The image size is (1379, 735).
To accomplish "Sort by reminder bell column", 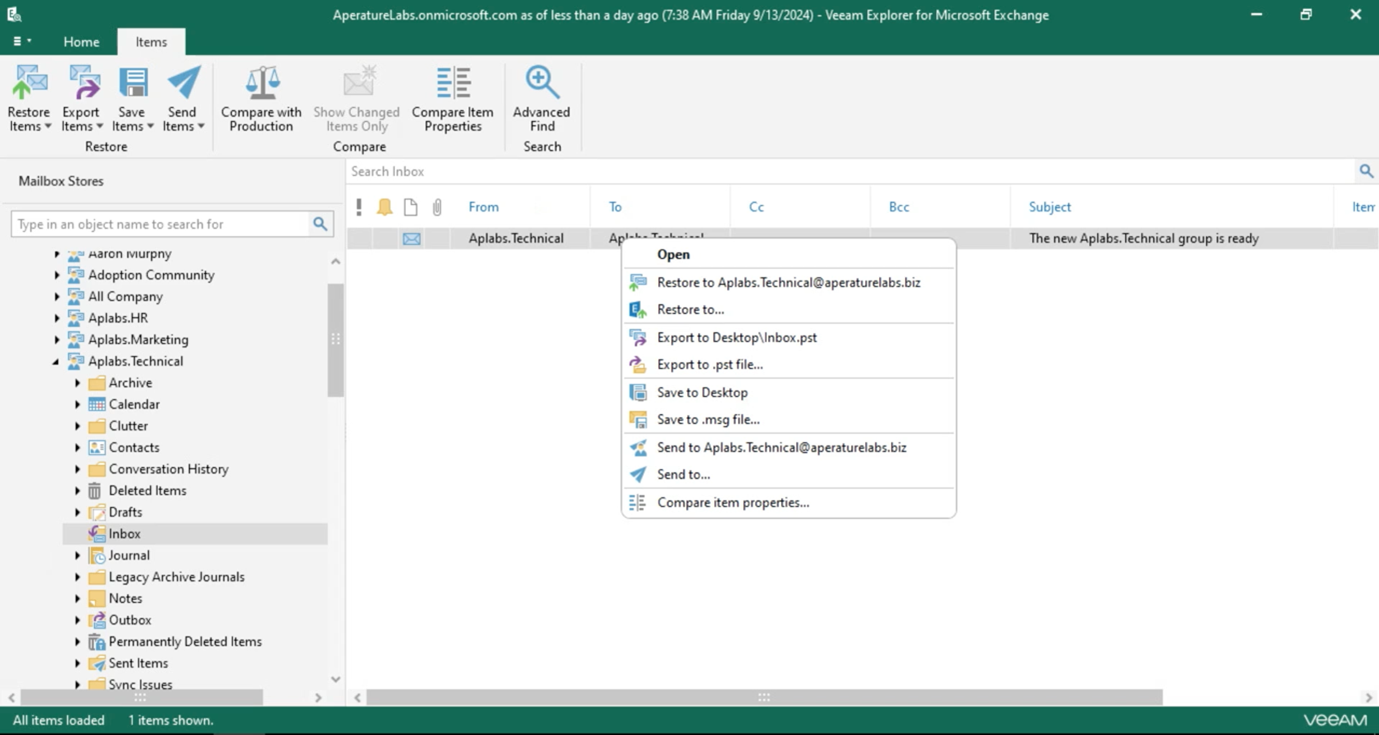I will coord(384,207).
